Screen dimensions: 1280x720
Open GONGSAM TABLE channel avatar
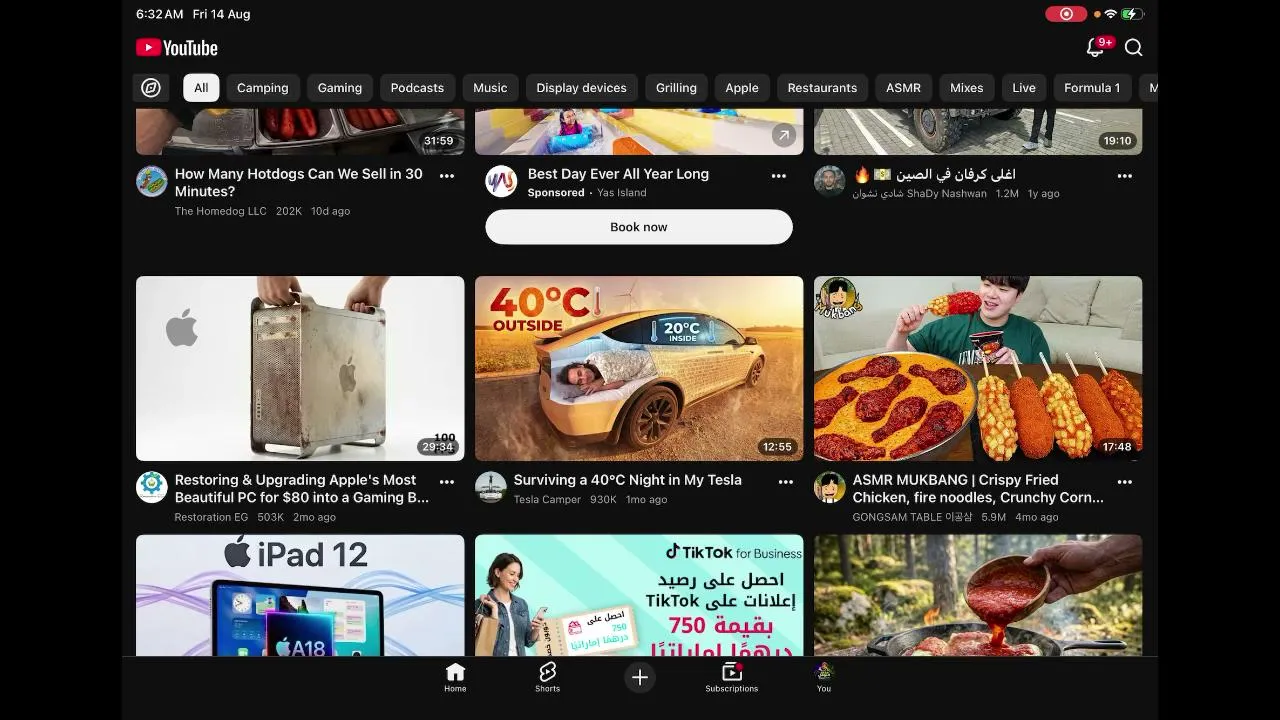point(830,487)
